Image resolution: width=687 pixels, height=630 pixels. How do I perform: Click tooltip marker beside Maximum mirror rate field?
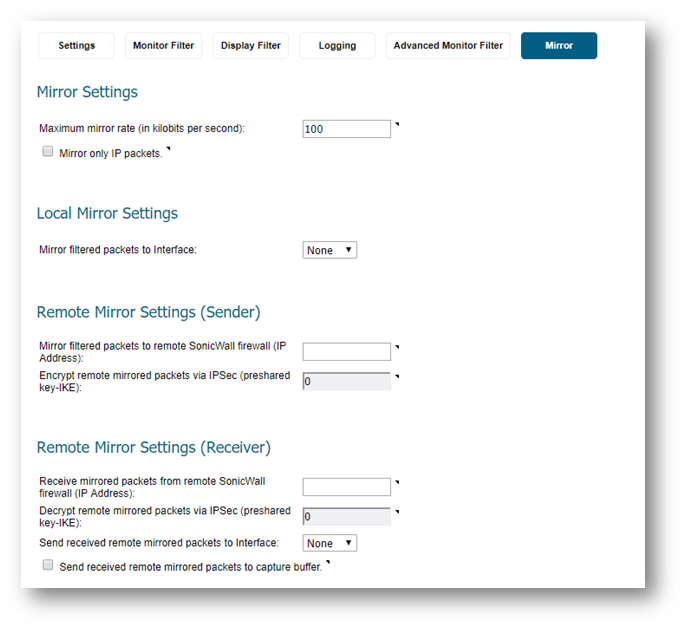click(397, 124)
